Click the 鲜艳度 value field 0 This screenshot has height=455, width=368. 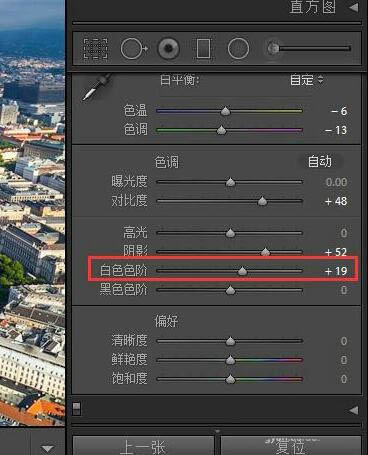point(344,360)
